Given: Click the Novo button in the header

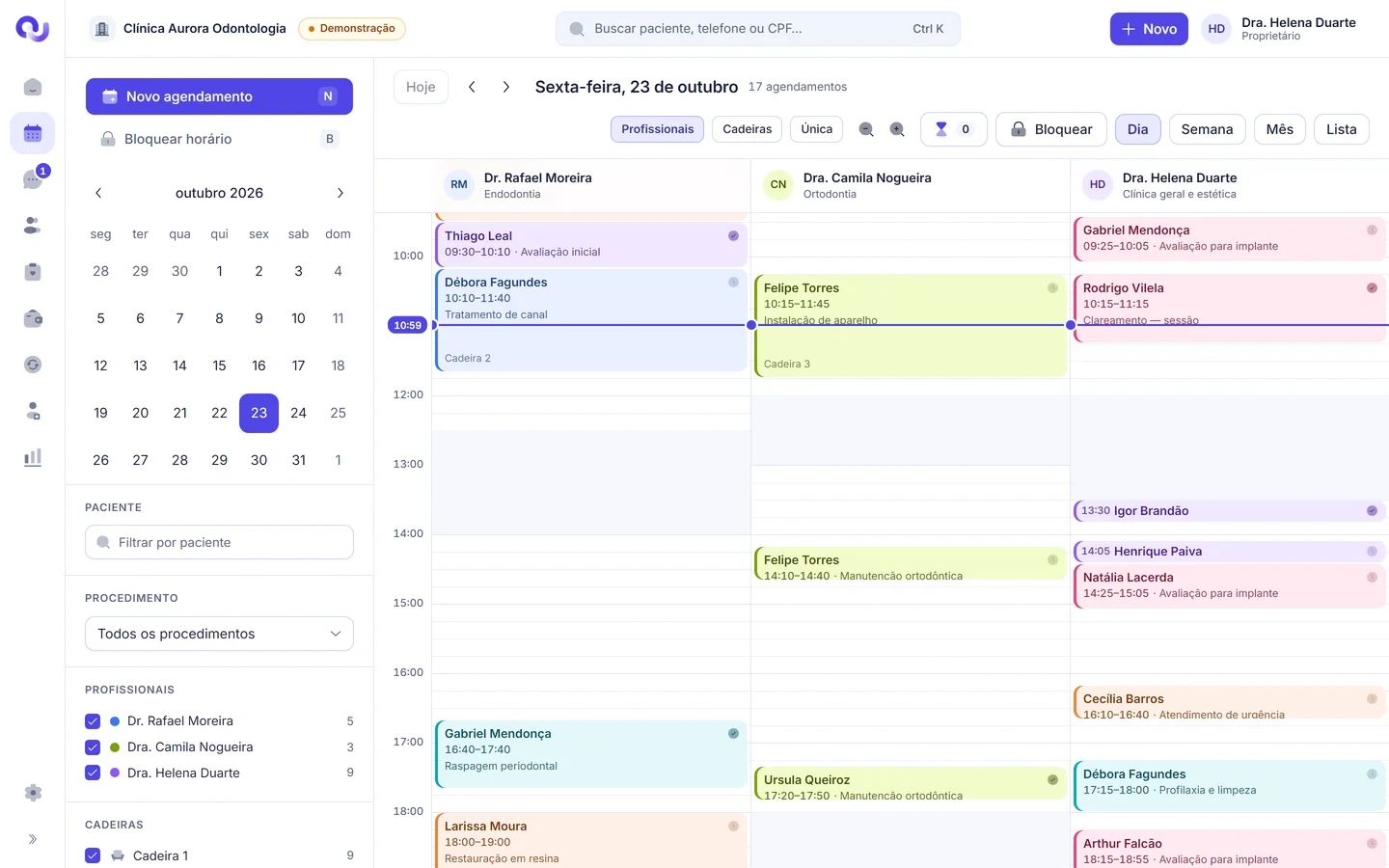Looking at the screenshot, I should [x=1149, y=29].
